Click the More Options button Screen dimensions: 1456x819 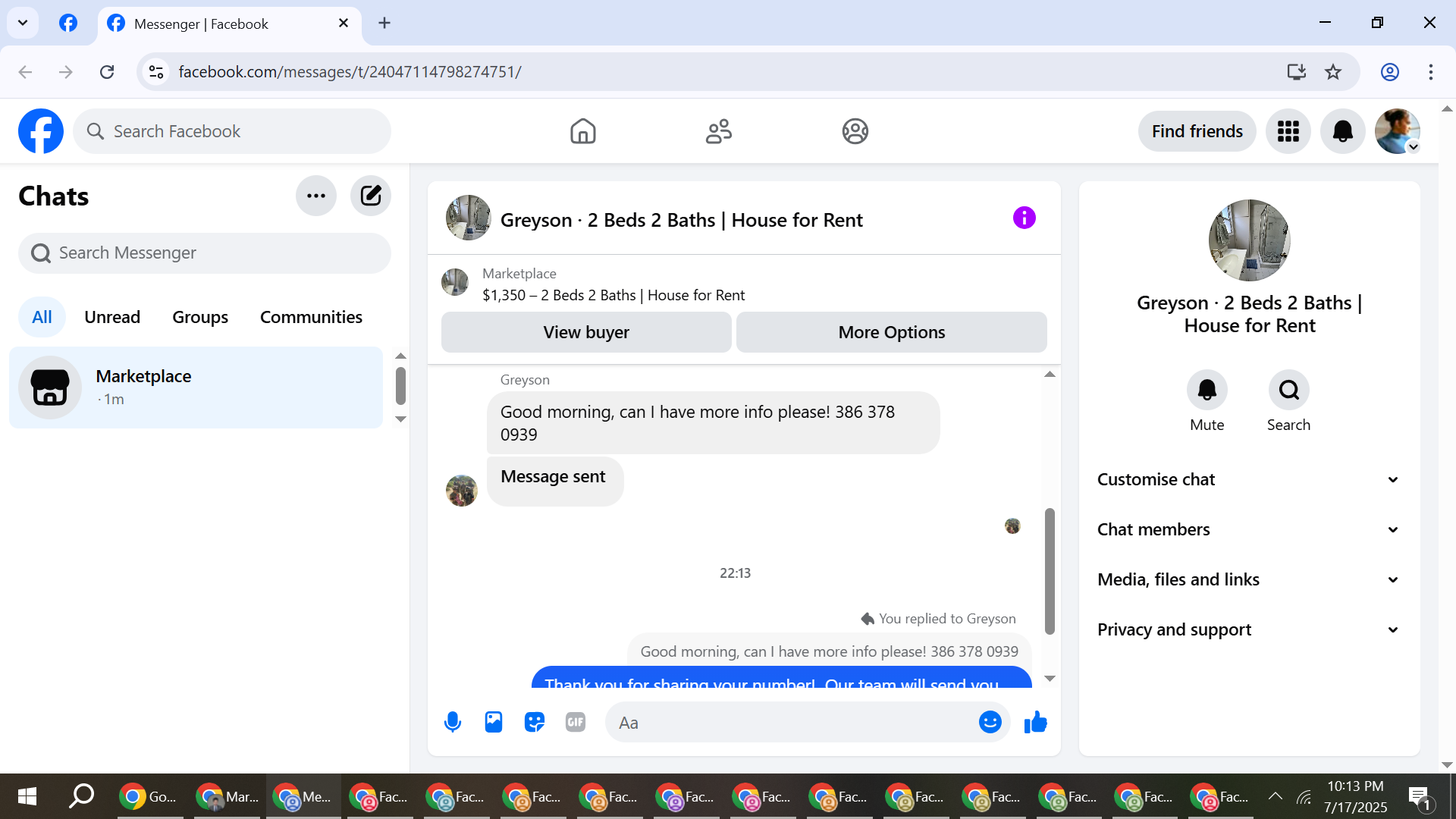tap(892, 332)
